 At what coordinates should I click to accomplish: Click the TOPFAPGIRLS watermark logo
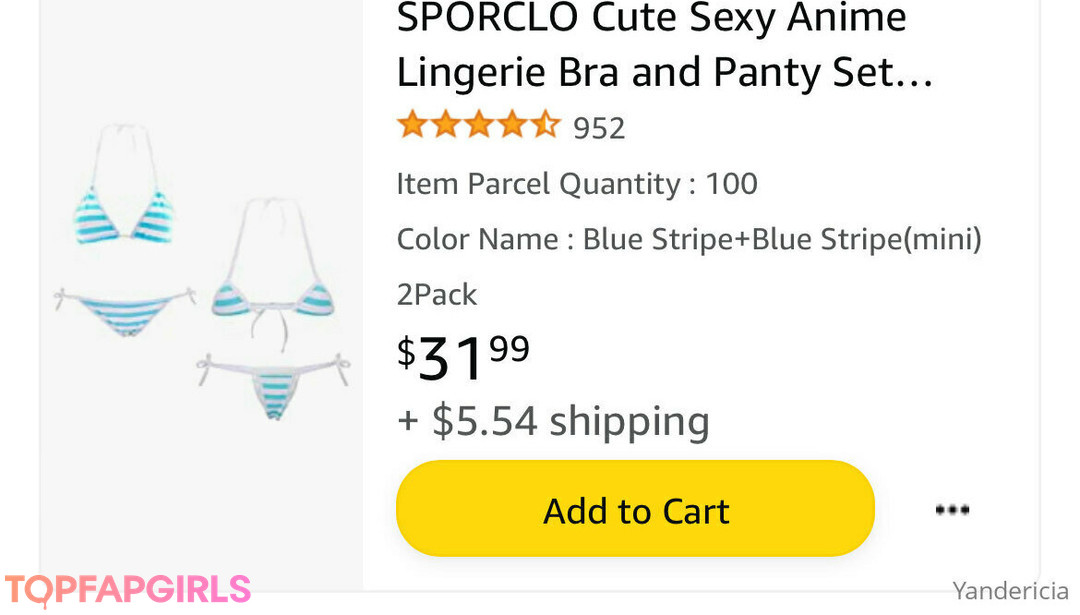[127, 590]
